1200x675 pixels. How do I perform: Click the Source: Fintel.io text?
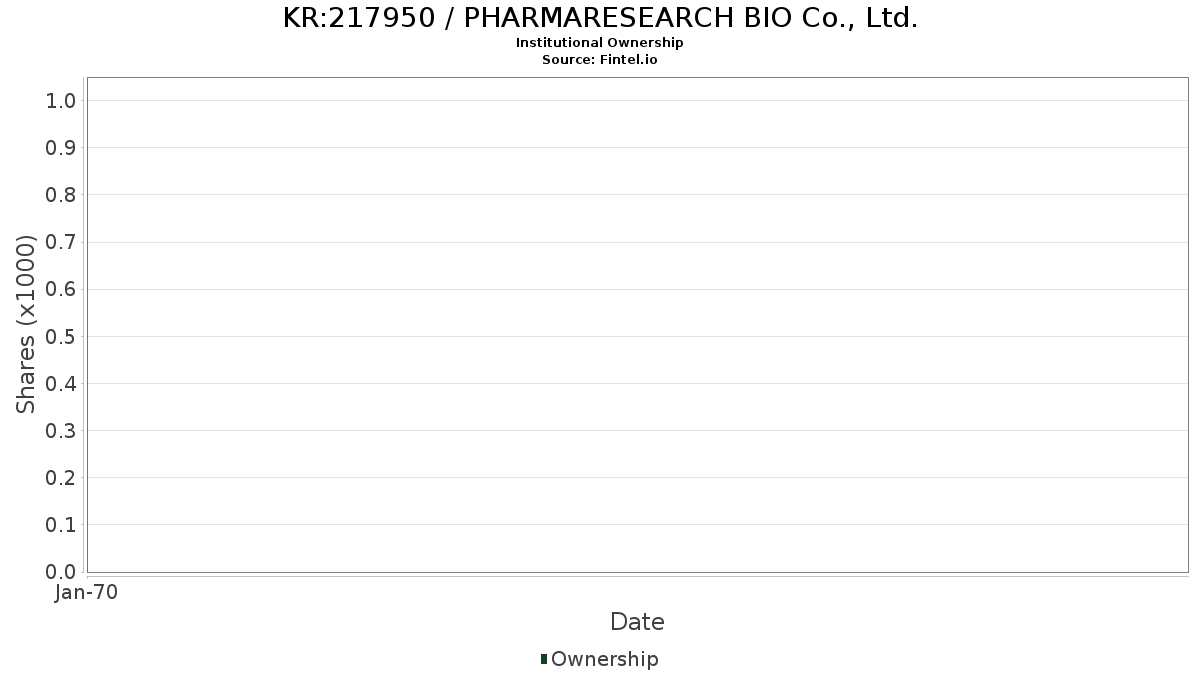[x=600, y=59]
